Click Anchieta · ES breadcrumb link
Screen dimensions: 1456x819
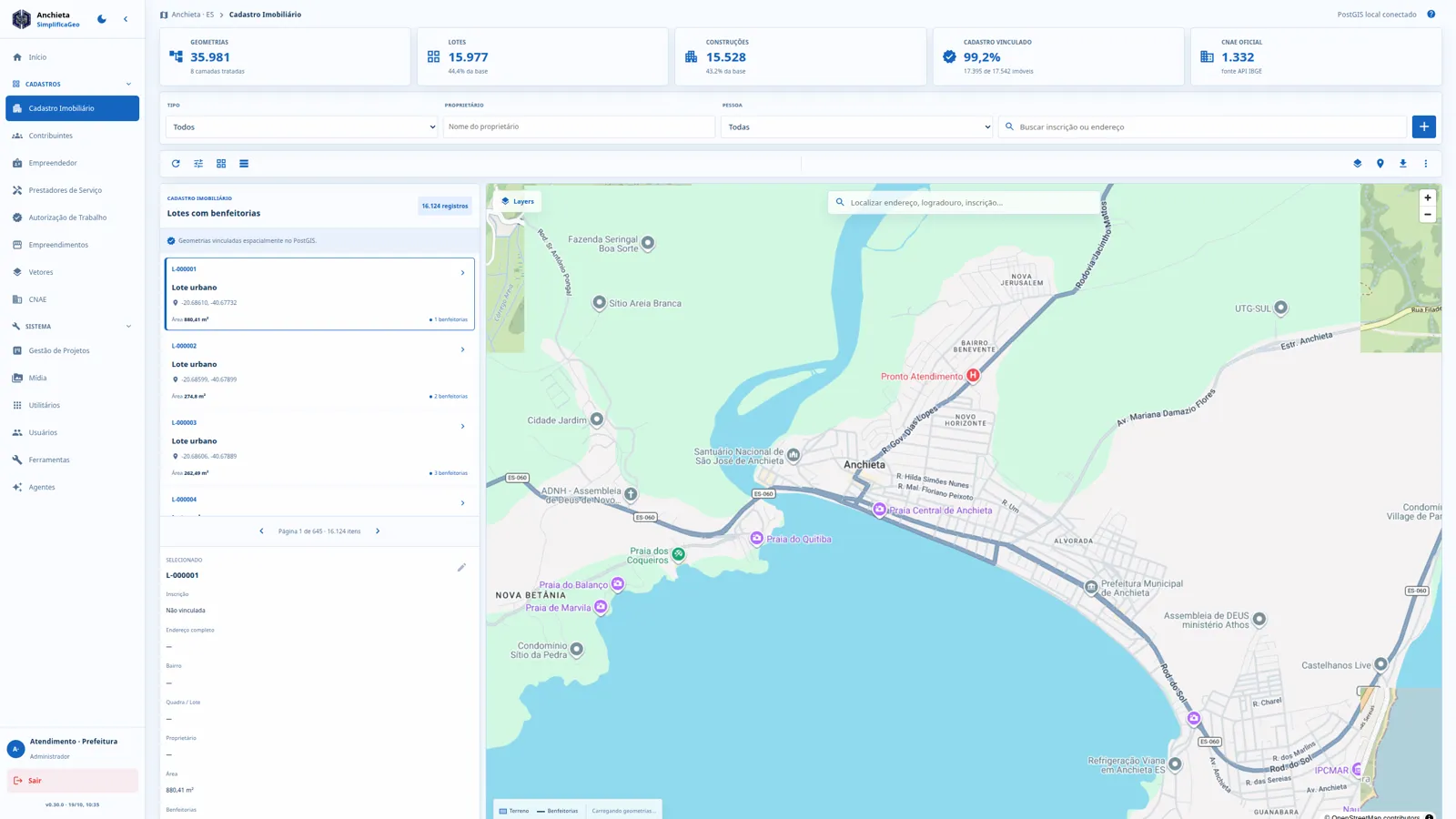[192, 15]
